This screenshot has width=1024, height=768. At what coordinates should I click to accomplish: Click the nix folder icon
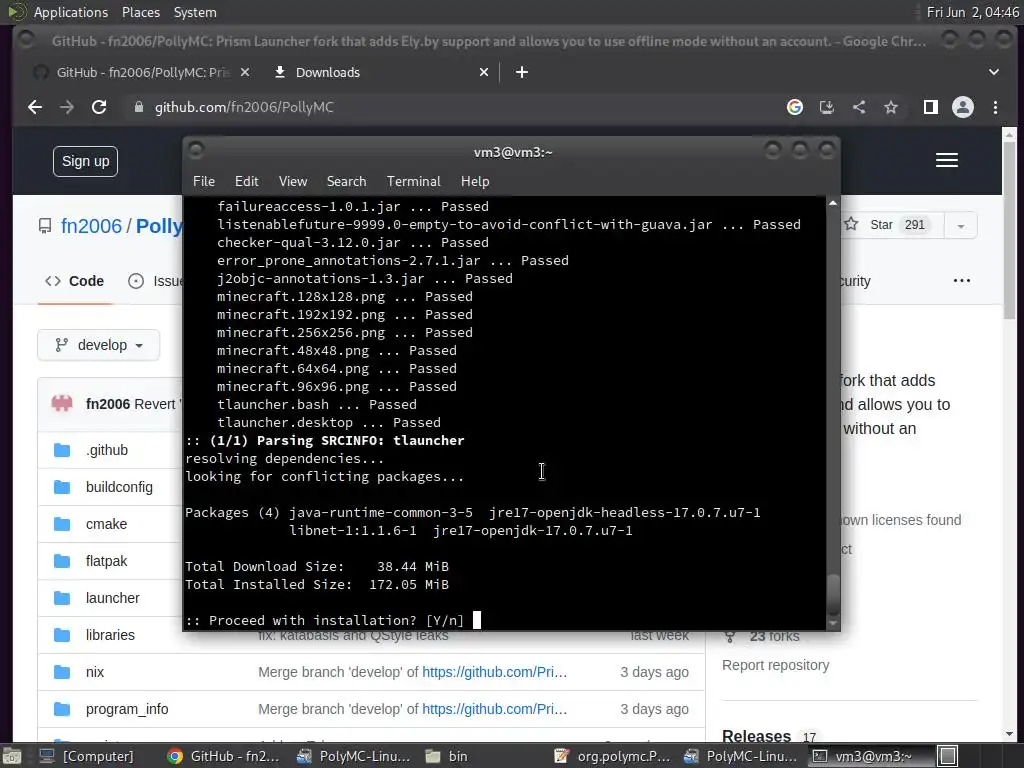pyautogui.click(x=62, y=672)
